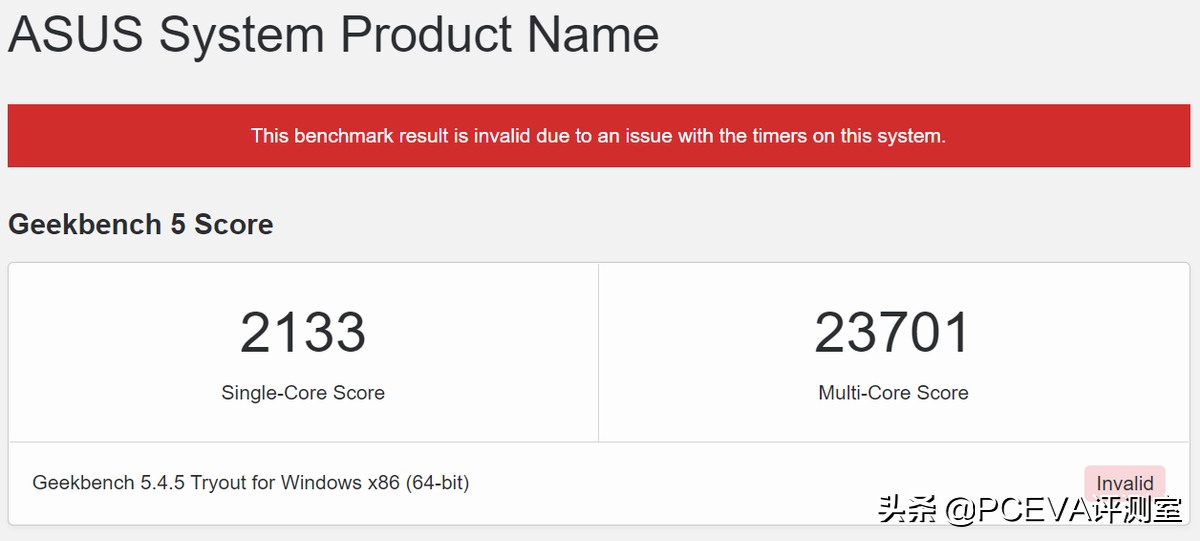This screenshot has height=541, width=1200.
Task: Click the Single-Core Score label
Action: click(303, 393)
